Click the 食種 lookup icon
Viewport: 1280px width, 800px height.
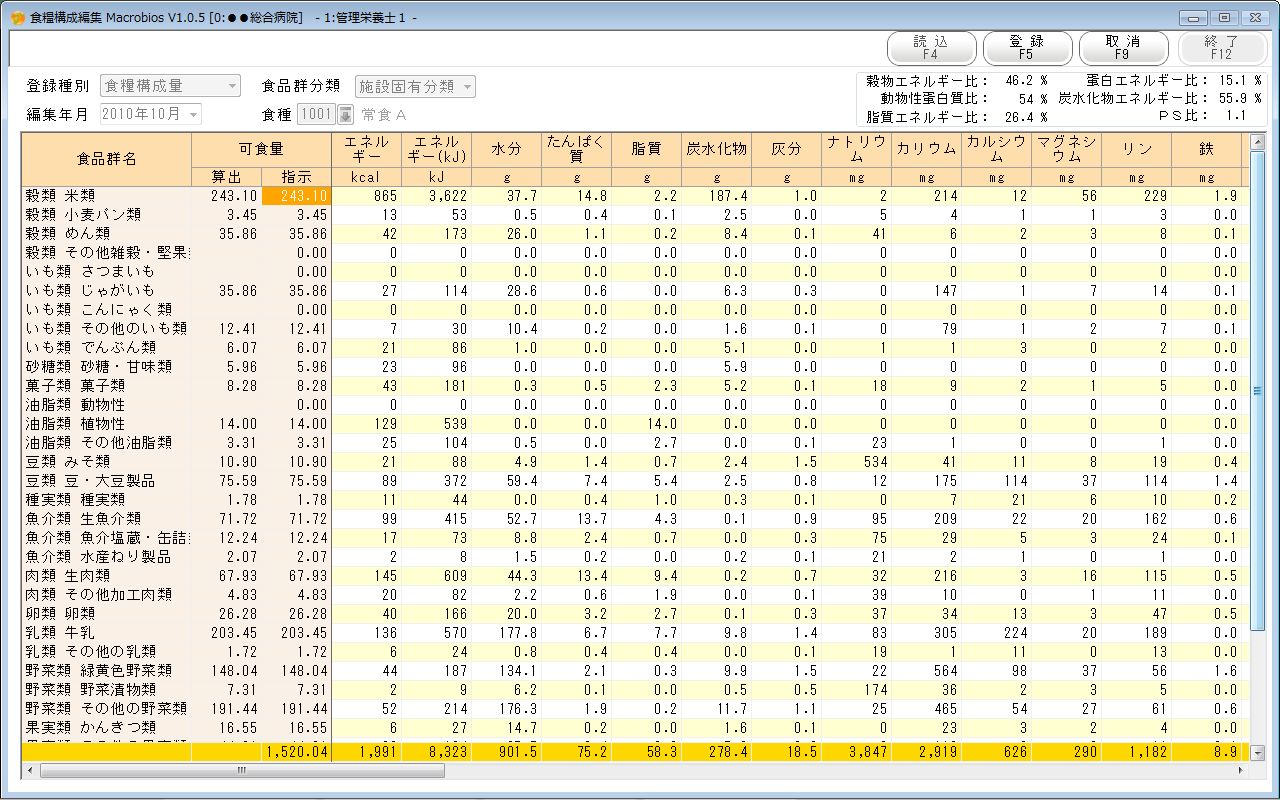click(x=345, y=114)
